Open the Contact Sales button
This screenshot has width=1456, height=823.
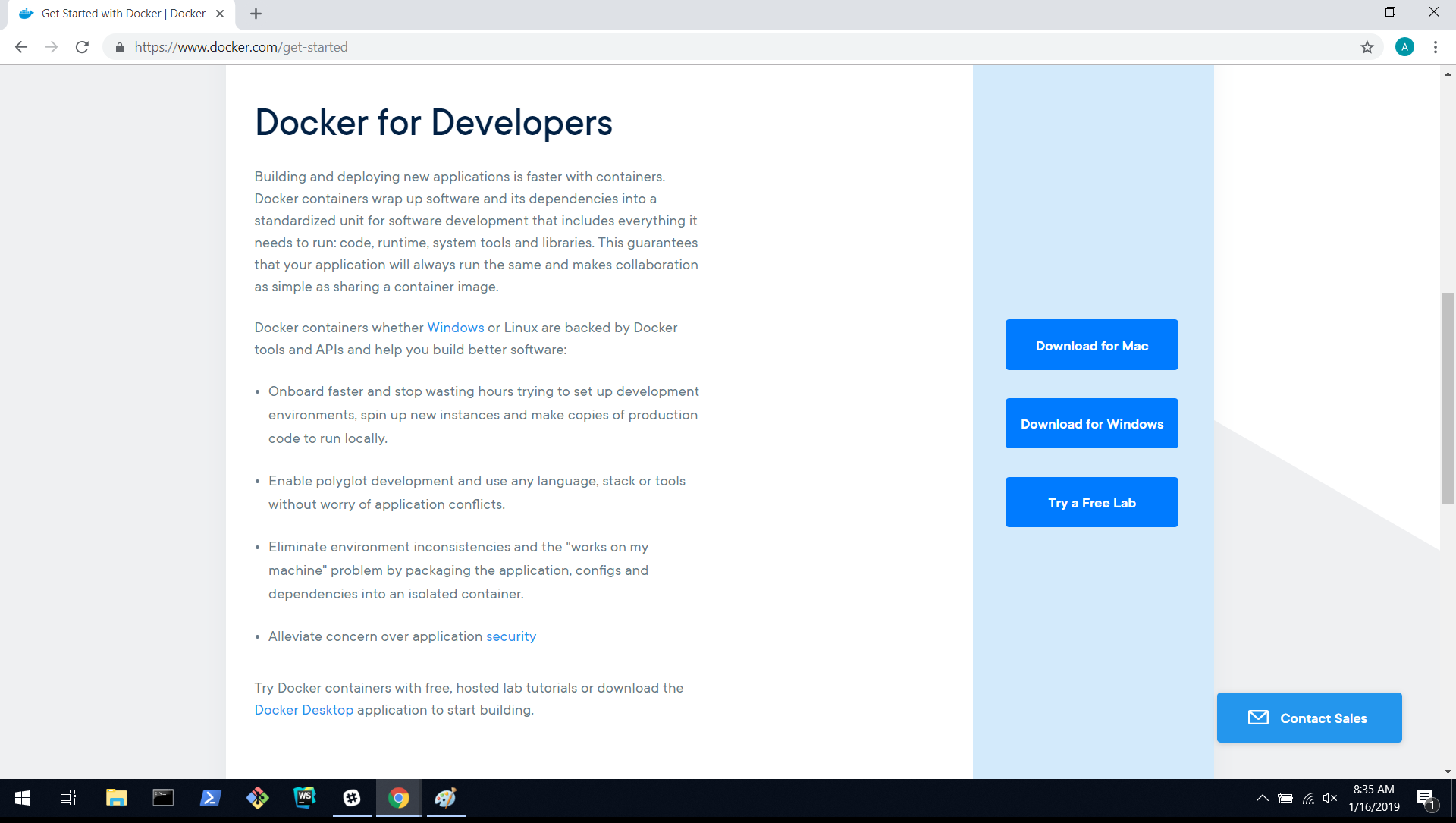(x=1309, y=718)
